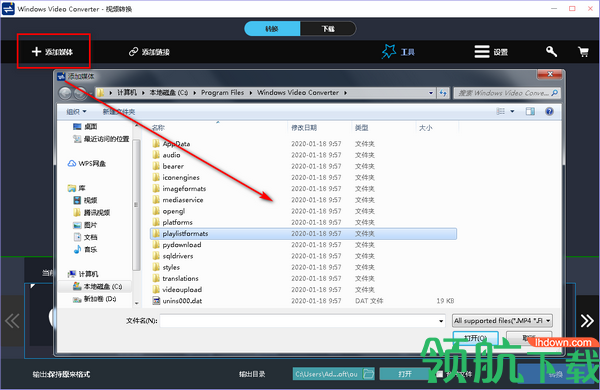This screenshot has width=600, height=390.
Task: Open the Tools star icon
Action: [389, 51]
